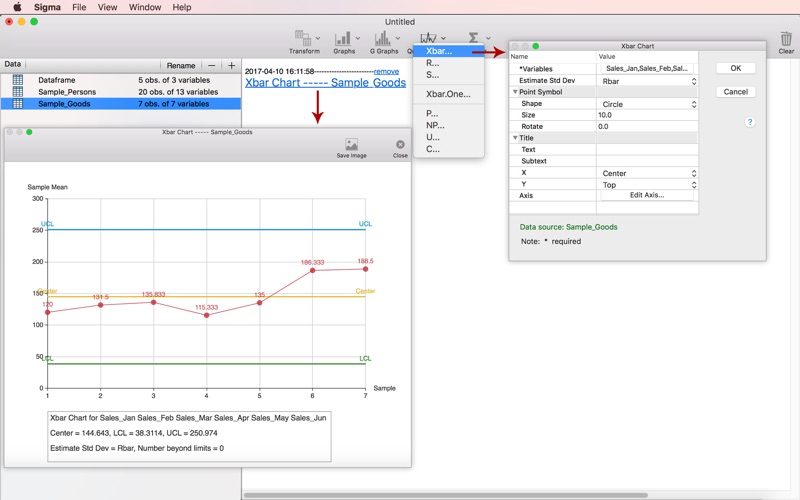Select R... from chart menu
Image resolution: width=800 pixels, height=500 pixels.
448,63
